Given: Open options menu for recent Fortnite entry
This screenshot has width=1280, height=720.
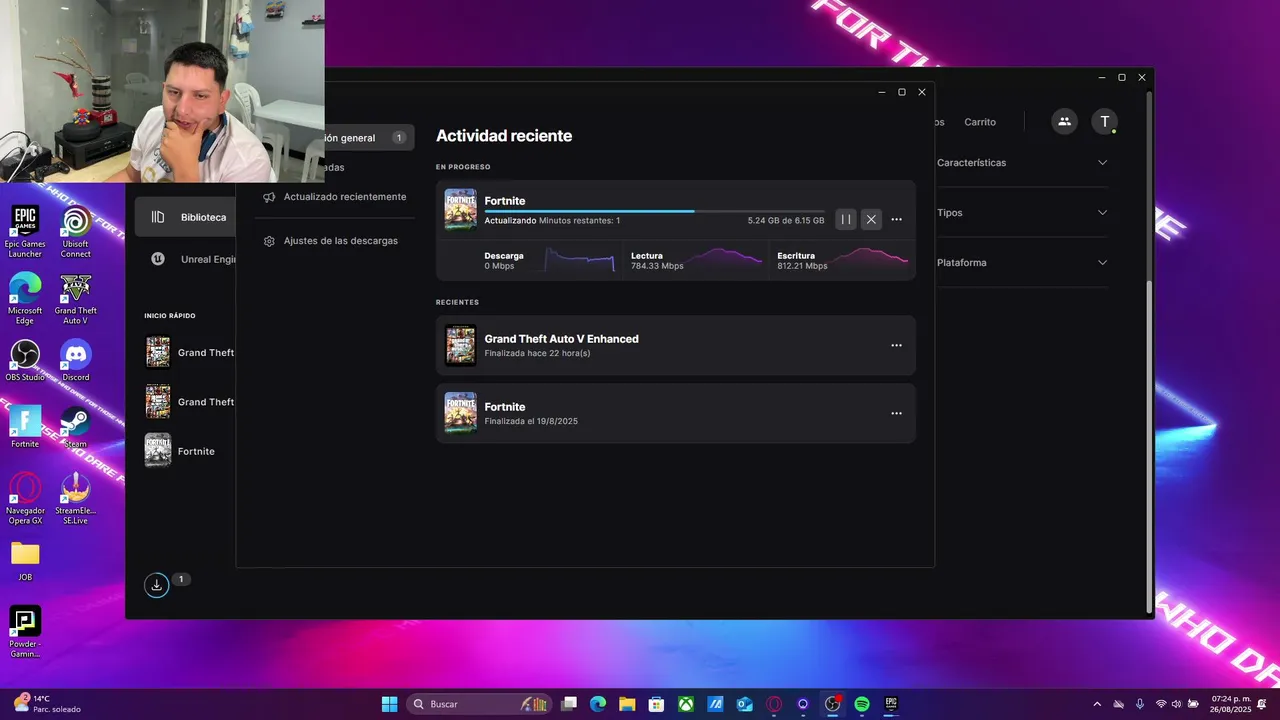Looking at the screenshot, I should click(x=896, y=413).
